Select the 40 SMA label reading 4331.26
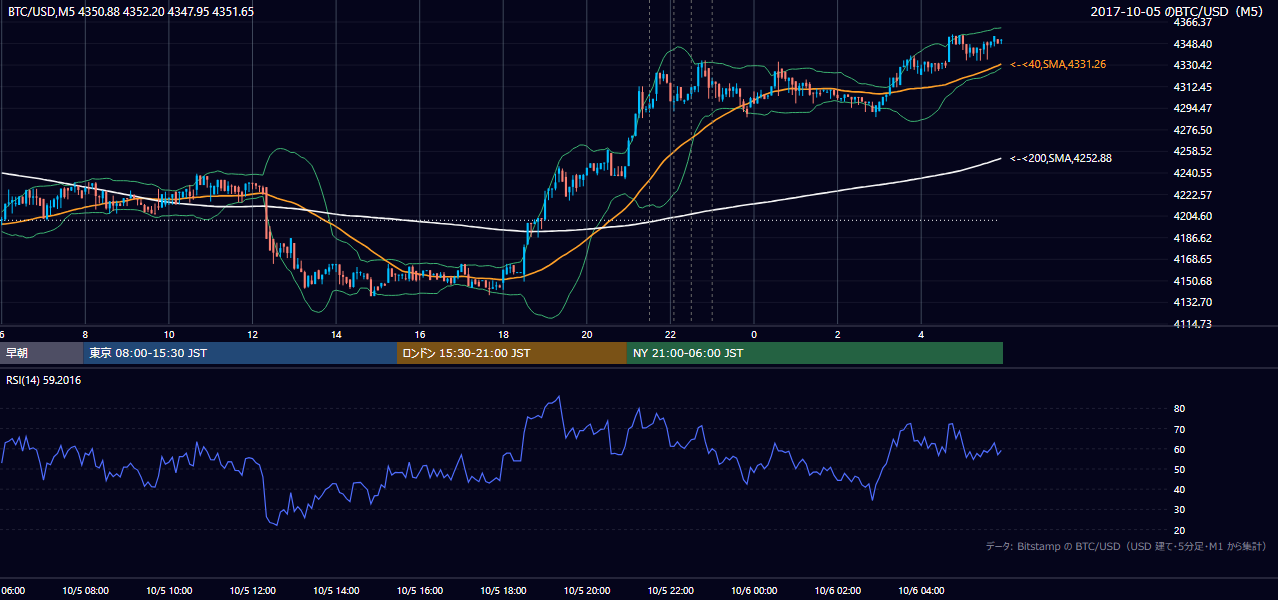Image resolution: width=1278 pixels, height=600 pixels. click(1058, 64)
